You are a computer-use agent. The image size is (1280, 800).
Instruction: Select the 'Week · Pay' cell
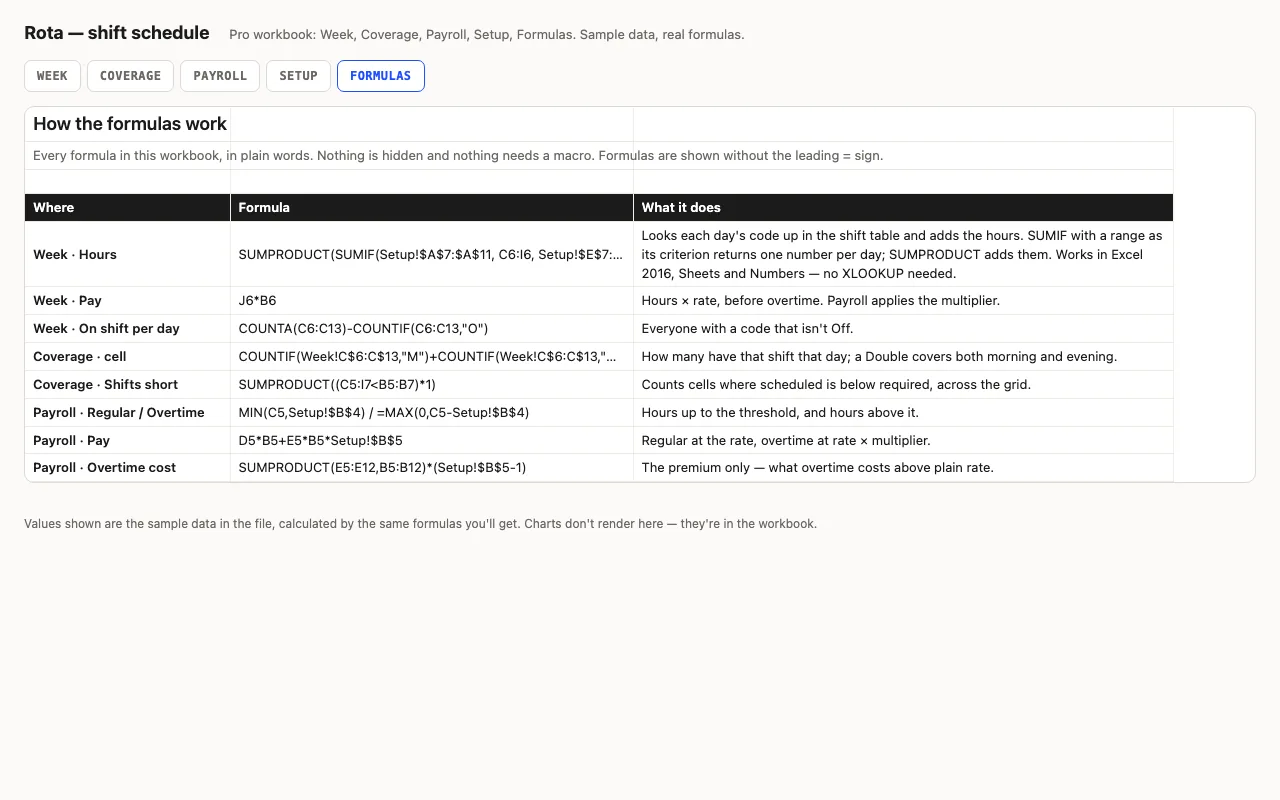[x=128, y=300]
